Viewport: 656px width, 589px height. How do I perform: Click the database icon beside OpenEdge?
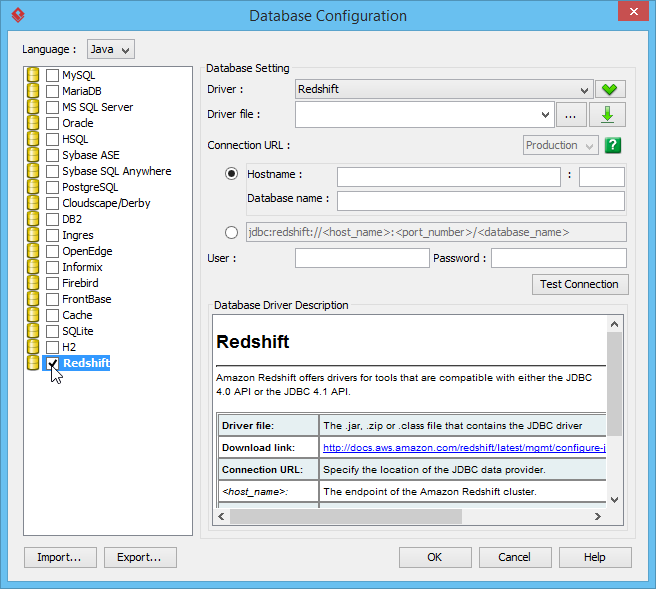coord(33,251)
